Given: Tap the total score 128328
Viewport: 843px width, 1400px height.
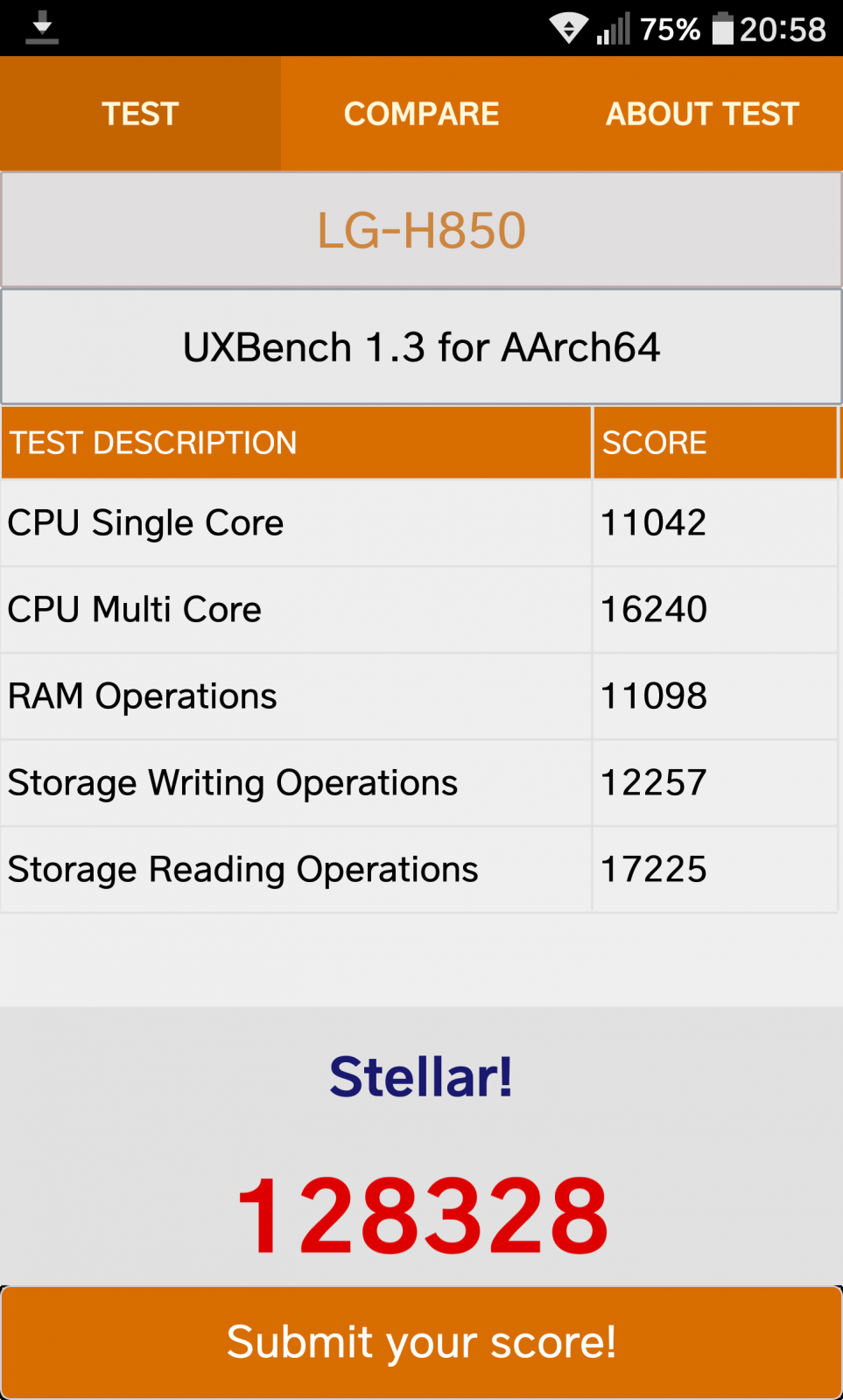Looking at the screenshot, I should coord(422,1215).
